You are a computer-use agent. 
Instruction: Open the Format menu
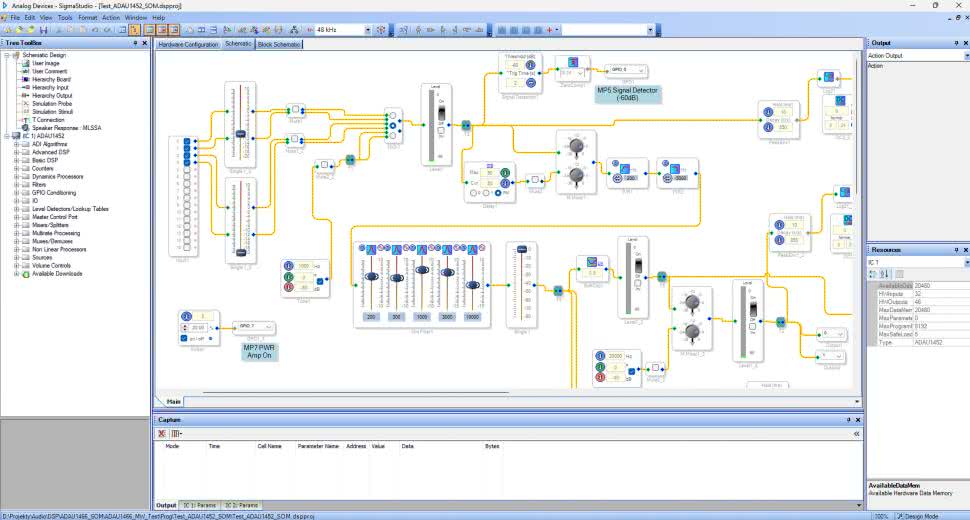point(88,17)
